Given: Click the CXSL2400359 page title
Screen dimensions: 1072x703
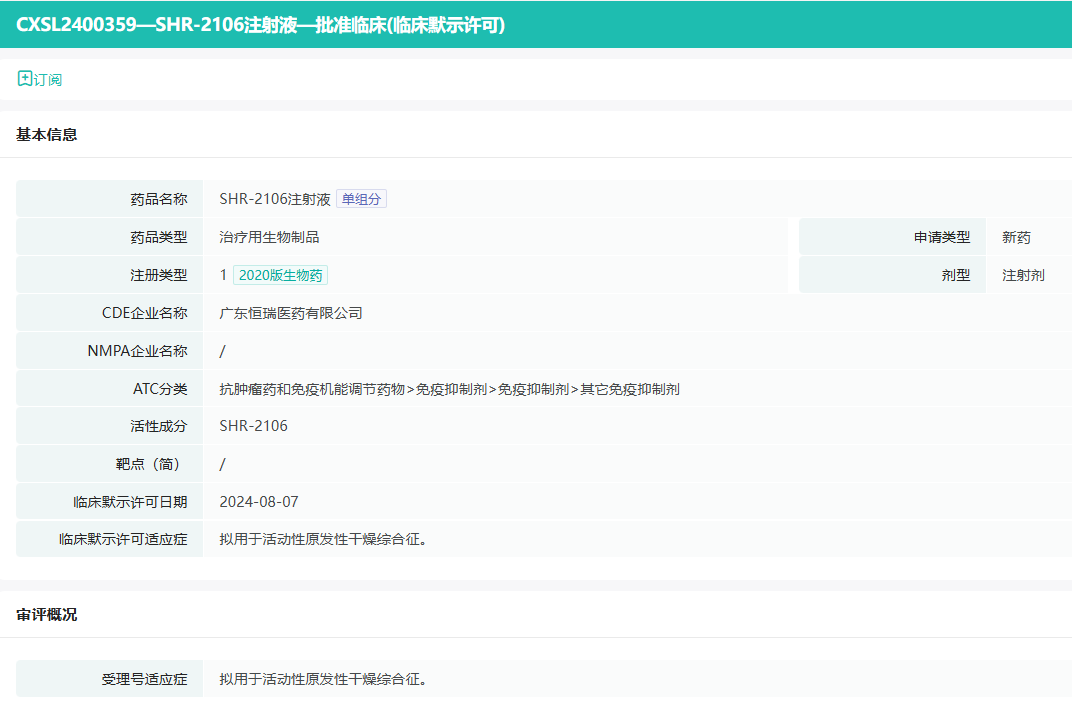Looking at the screenshot, I should pos(261,25).
